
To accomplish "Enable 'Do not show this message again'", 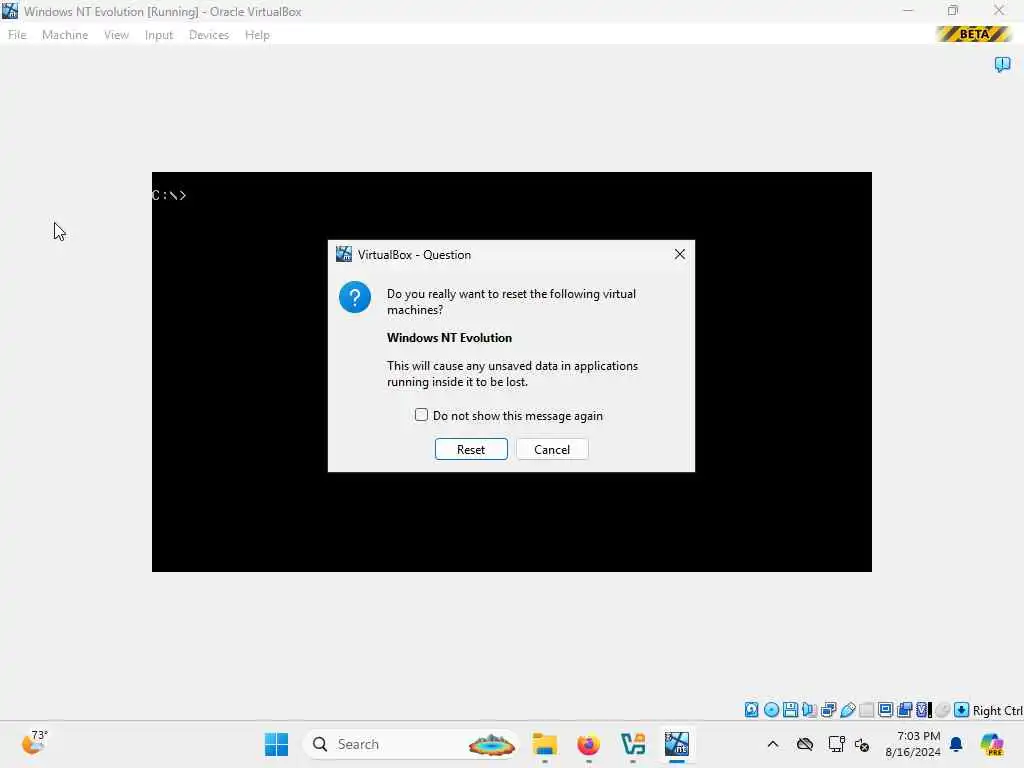I will click(421, 415).
